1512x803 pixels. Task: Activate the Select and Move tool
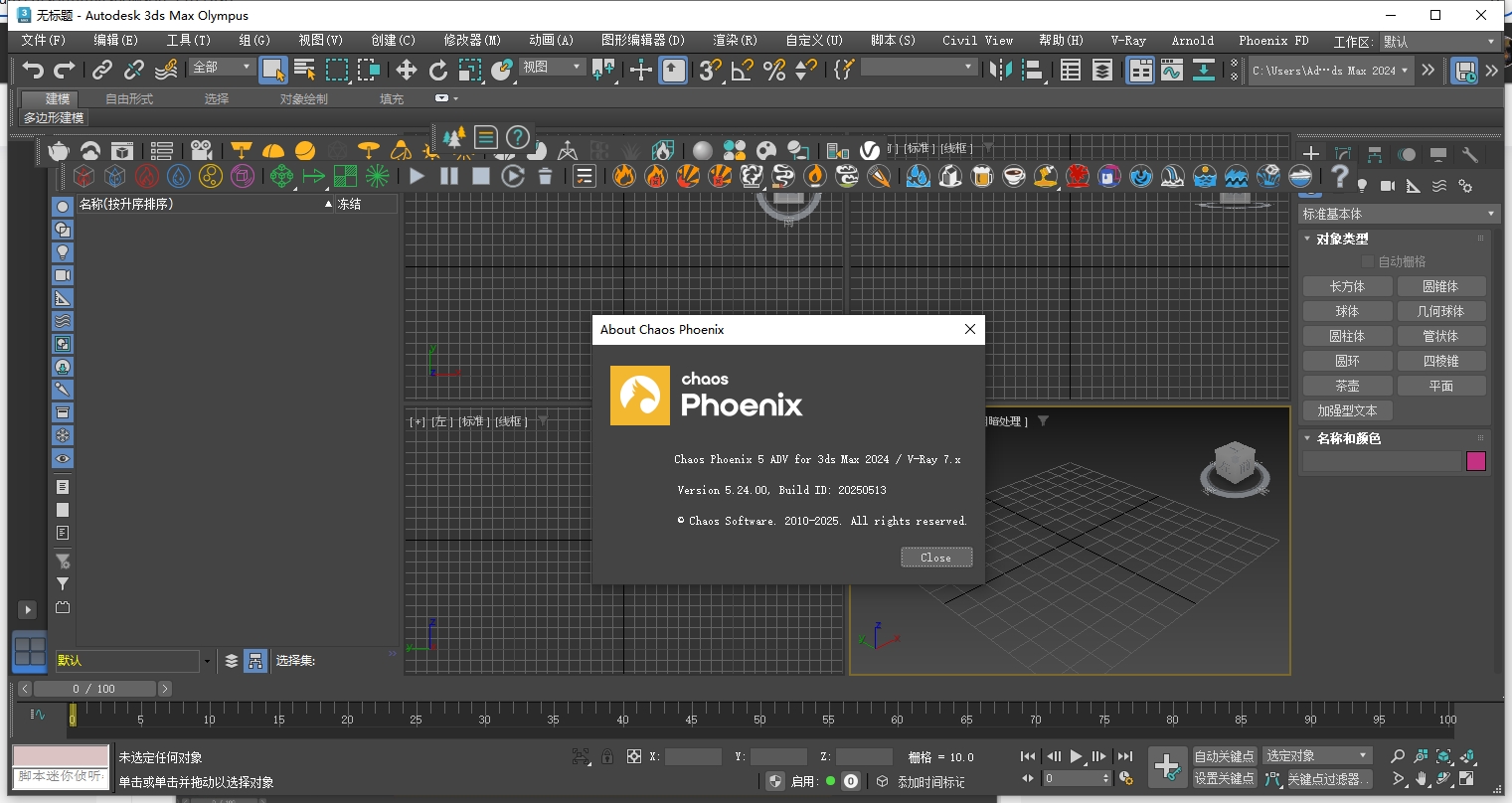click(x=405, y=70)
